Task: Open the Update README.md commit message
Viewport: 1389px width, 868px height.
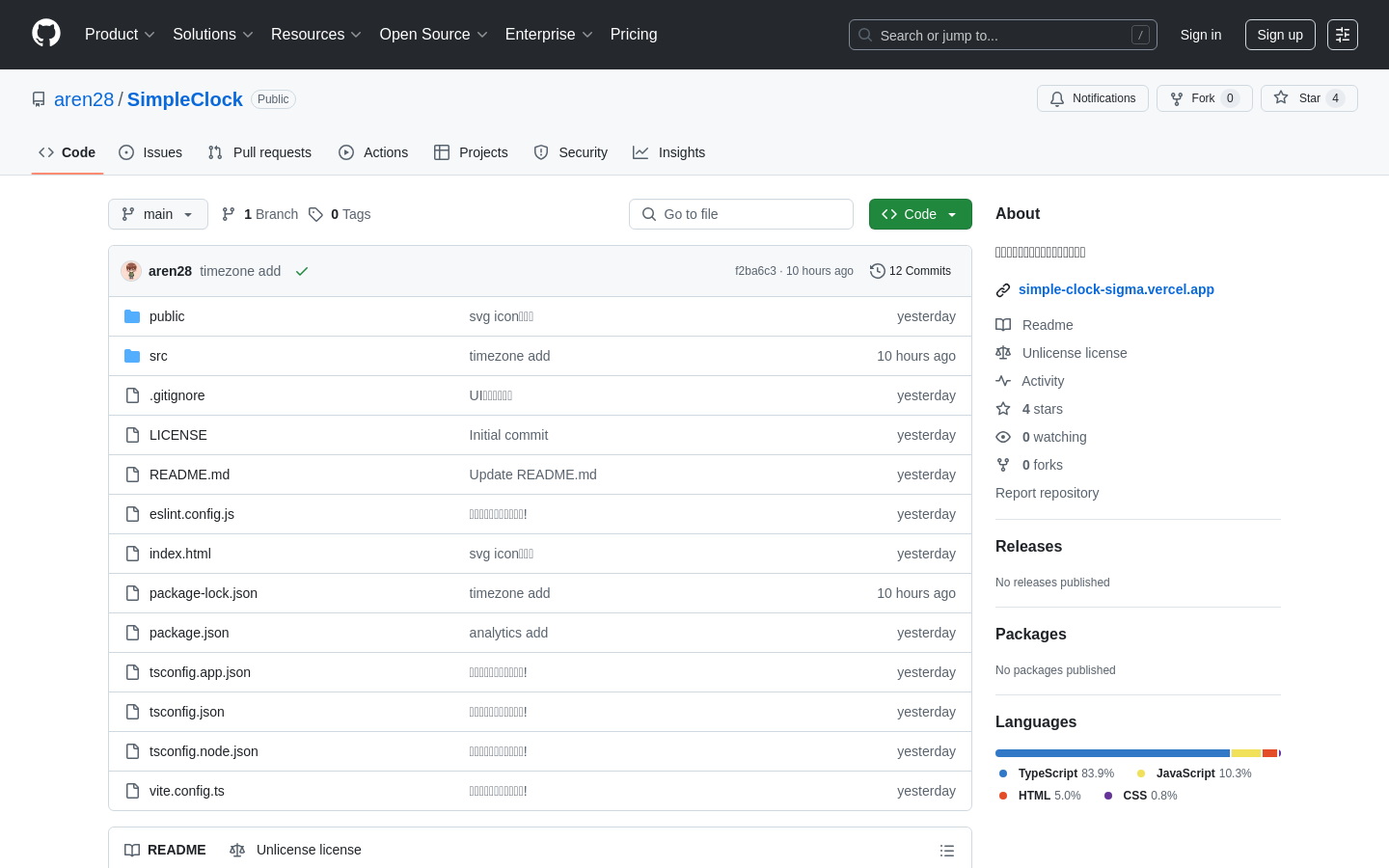Action: click(532, 475)
